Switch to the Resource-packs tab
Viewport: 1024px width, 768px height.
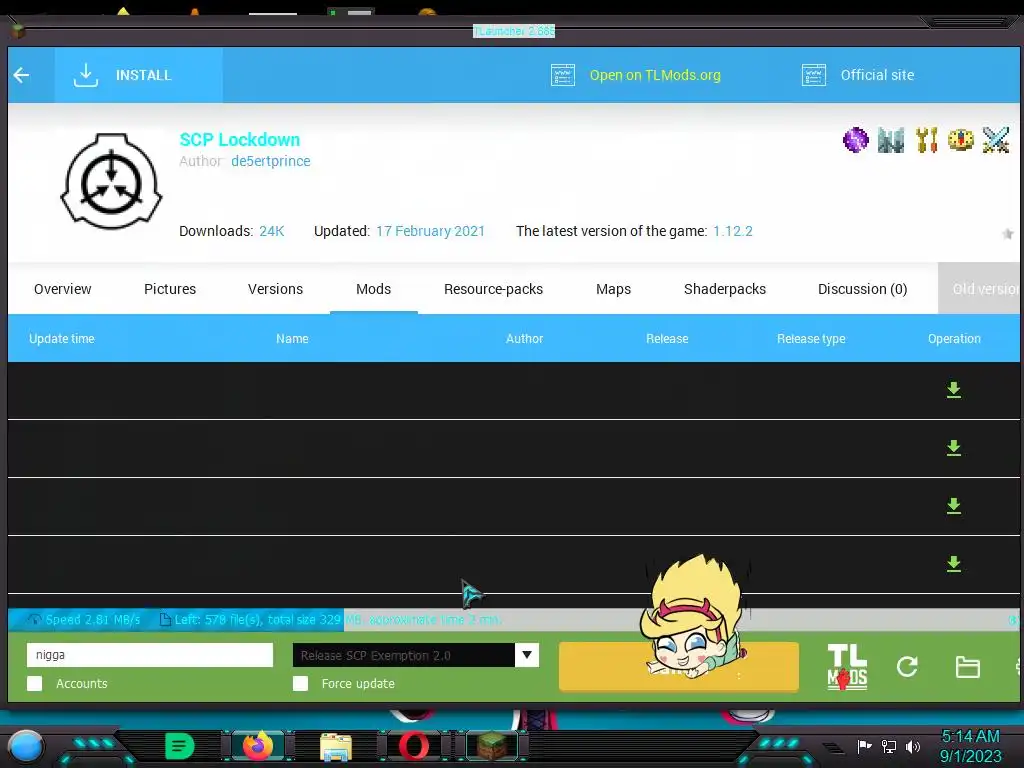(494, 289)
